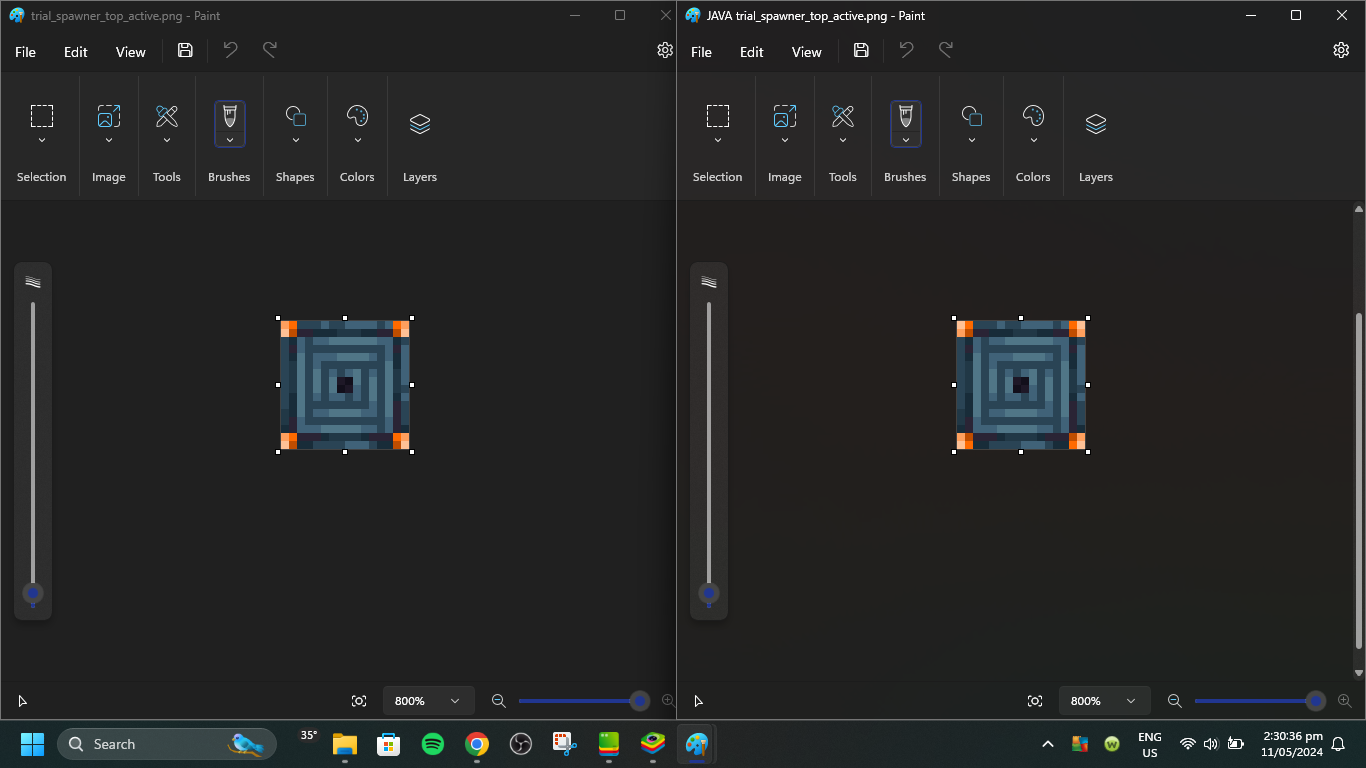The image size is (1366, 768).
Task: Select the Brushes tool in right Paint window
Action: click(905, 117)
